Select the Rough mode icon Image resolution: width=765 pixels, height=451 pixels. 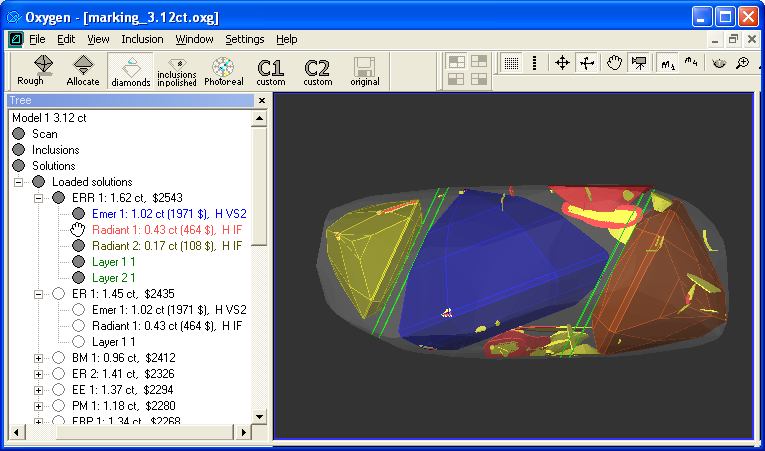(x=31, y=69)
